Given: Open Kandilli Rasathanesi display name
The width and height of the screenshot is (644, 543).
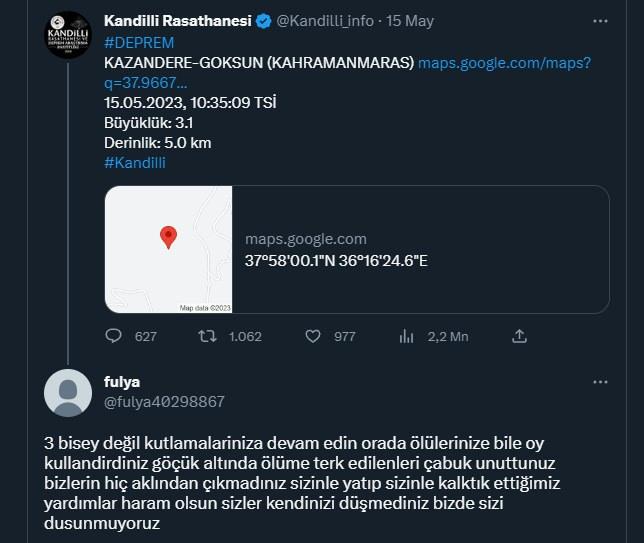Looking at the screenshot, I should pyautogui.click(x=178, y=21).
